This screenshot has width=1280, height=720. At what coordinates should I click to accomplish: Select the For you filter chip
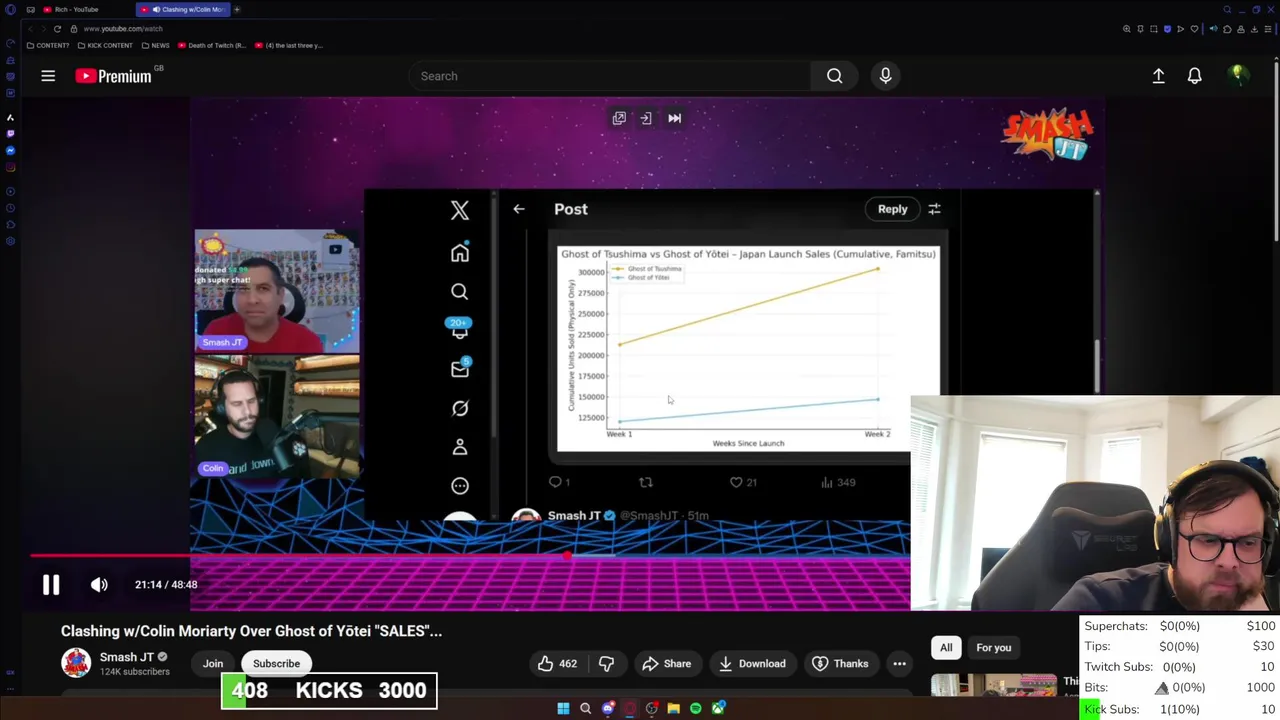[x=993, y=648]
